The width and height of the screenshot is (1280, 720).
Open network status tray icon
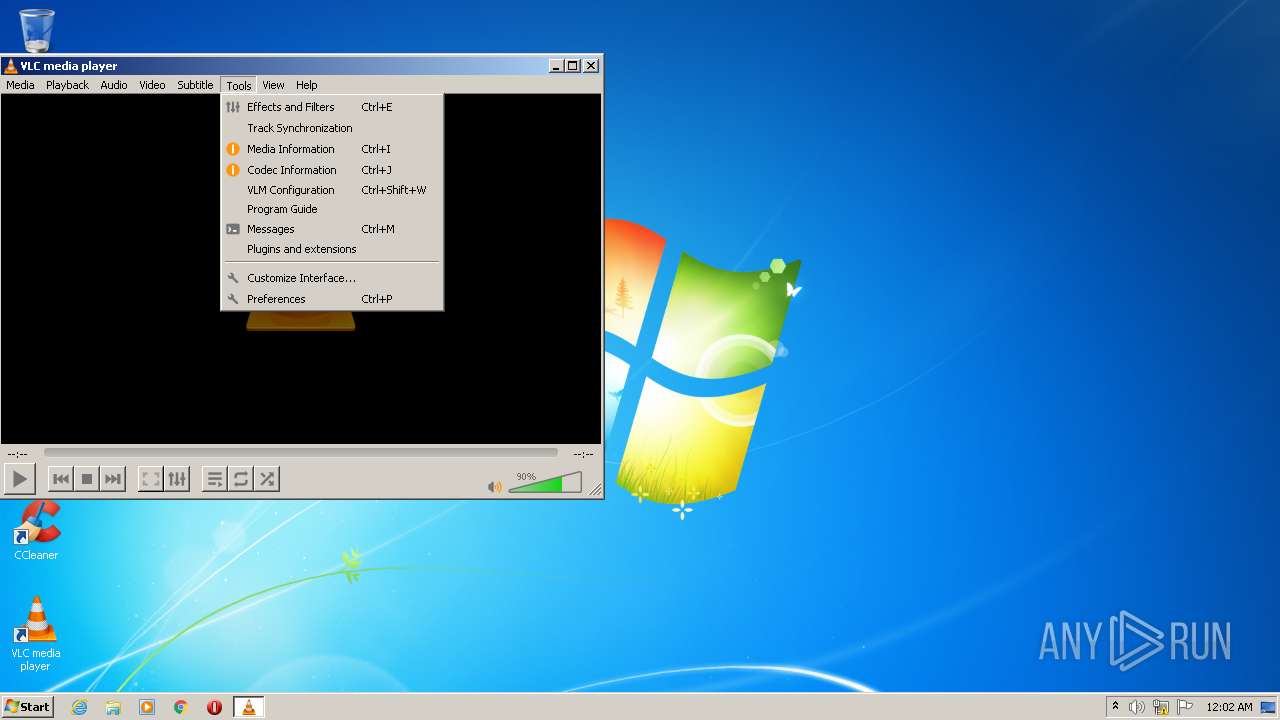[1161, 707]
